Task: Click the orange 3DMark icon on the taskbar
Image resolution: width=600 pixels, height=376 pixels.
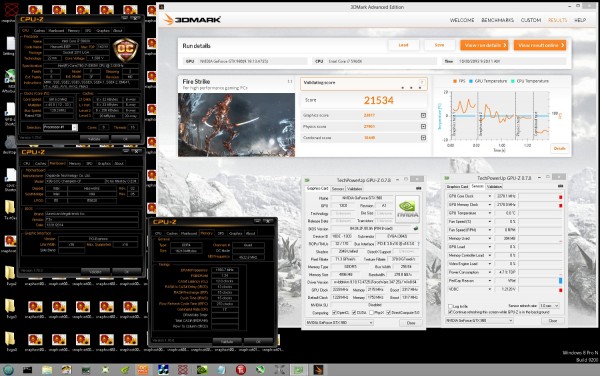Action: click(x=318, y=370)
